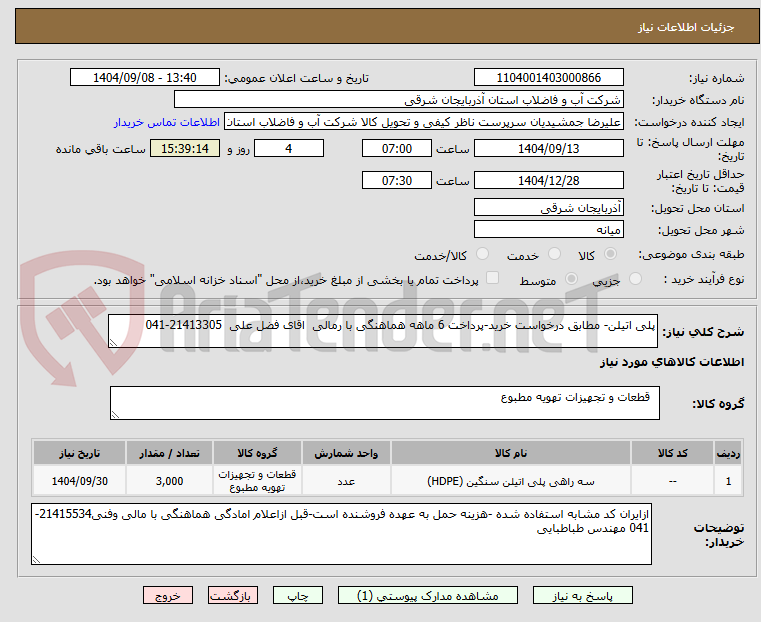The height and width of the screenshot is (622, 761).
Task: Click the کد کالا column header
Action: pyautogui.click(x=672, y=453)
